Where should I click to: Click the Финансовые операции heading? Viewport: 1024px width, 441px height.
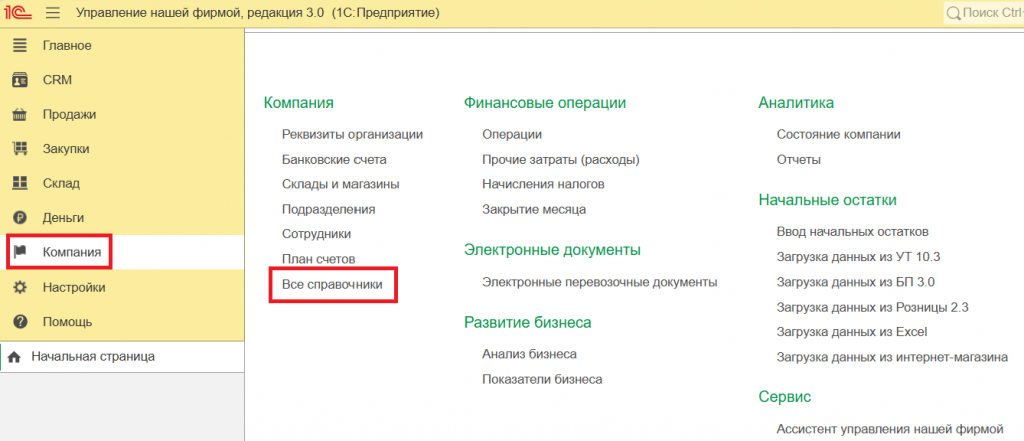[x=545, y=103]
